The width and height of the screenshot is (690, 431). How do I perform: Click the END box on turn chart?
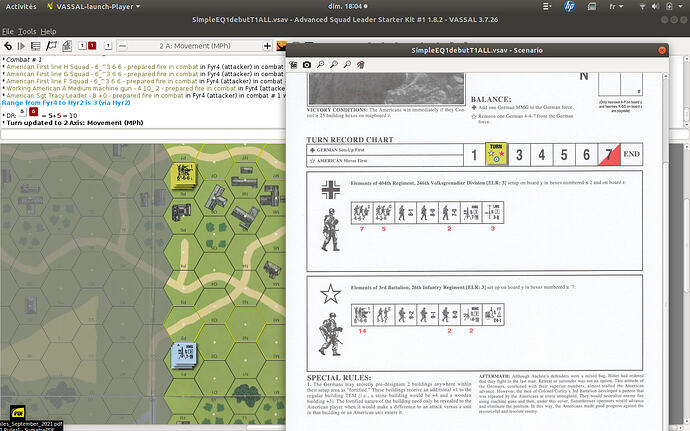click(631, 154)
